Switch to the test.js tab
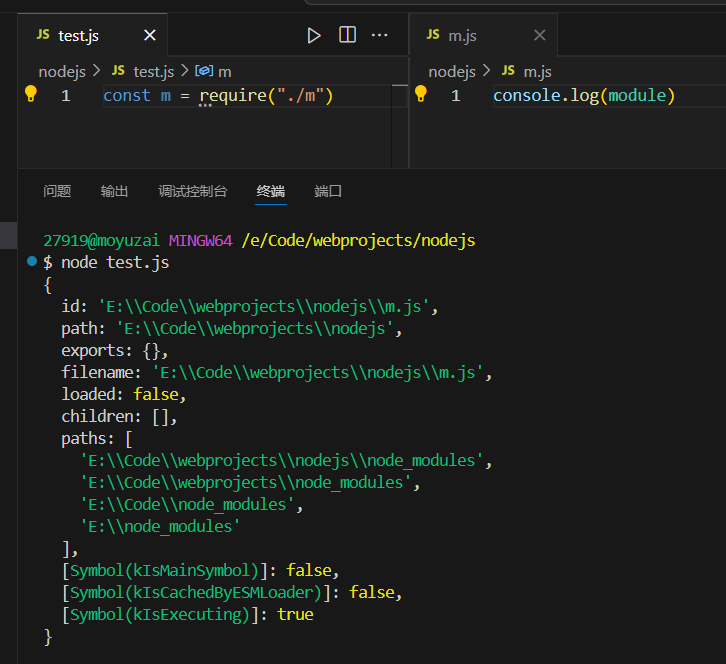The image size is (726, 664). pyautogui.click(x=78, y=35)
